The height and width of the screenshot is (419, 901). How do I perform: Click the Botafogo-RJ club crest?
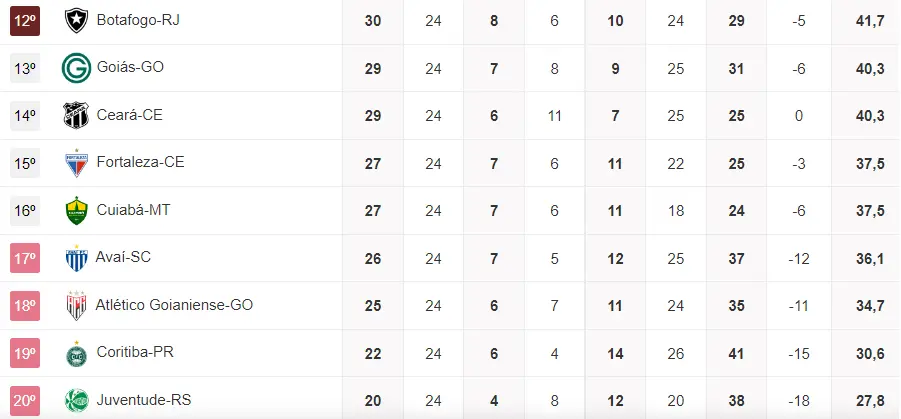click(x=76, y=20)
